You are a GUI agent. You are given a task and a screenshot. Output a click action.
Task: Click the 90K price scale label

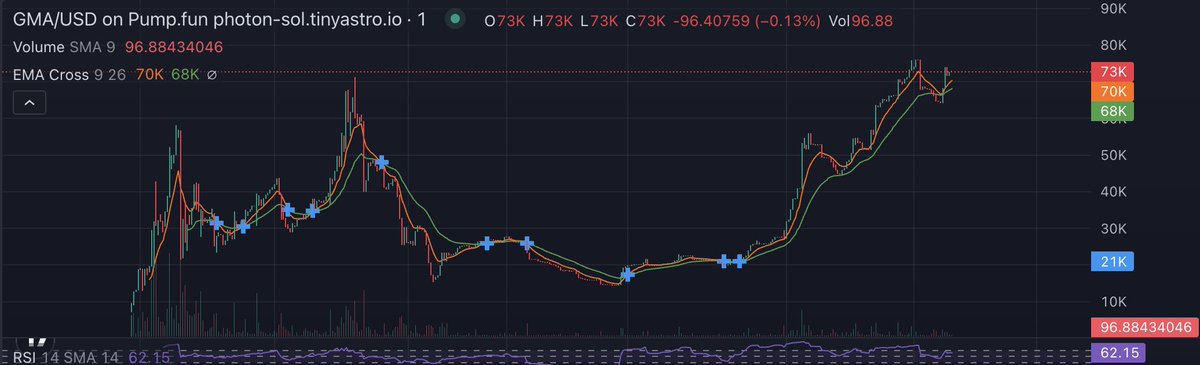[1114, 8]
